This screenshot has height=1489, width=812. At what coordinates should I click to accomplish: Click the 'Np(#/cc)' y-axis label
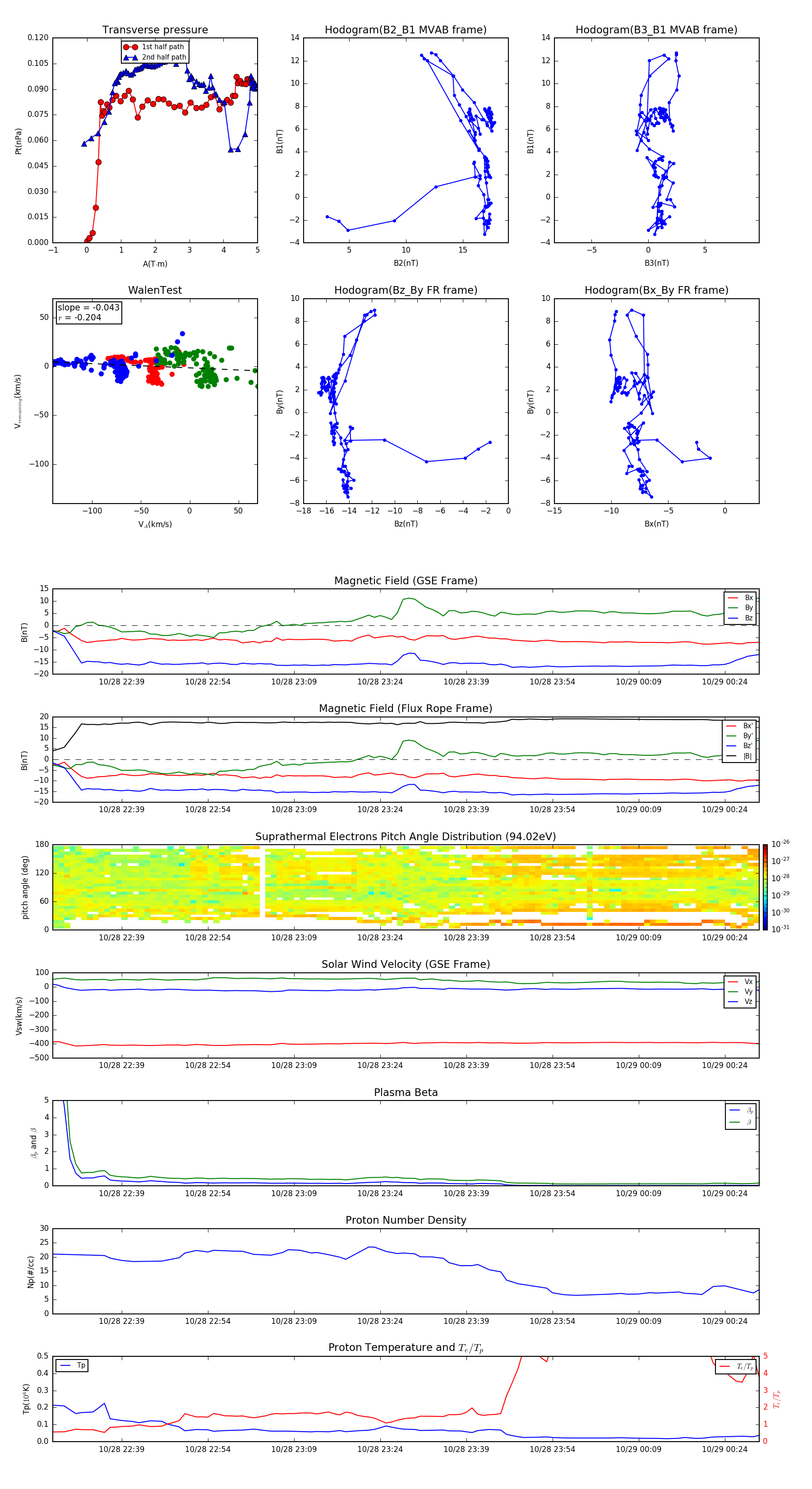31,1271
